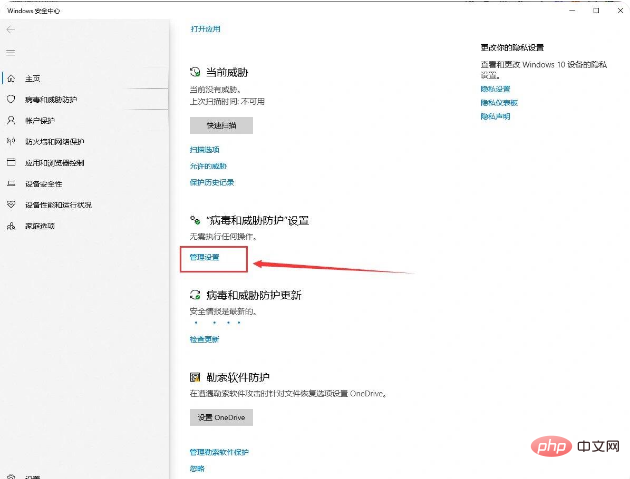Open the 隐私仪表板 link
The height and width of the screenshot is (479, 630).
pos(499,102)
